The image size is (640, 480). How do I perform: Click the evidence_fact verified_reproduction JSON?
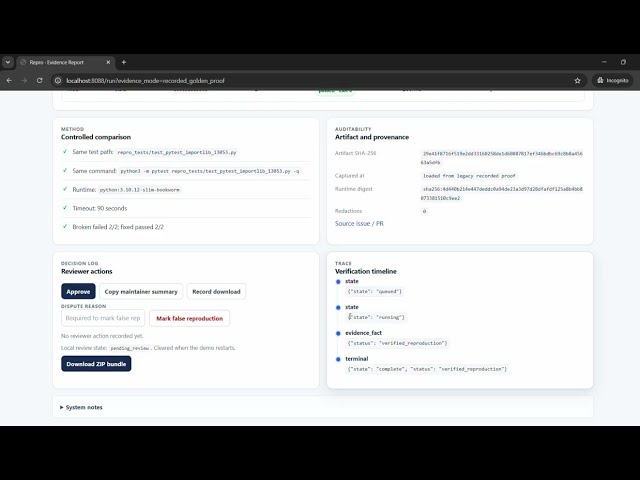pos(397,343)
